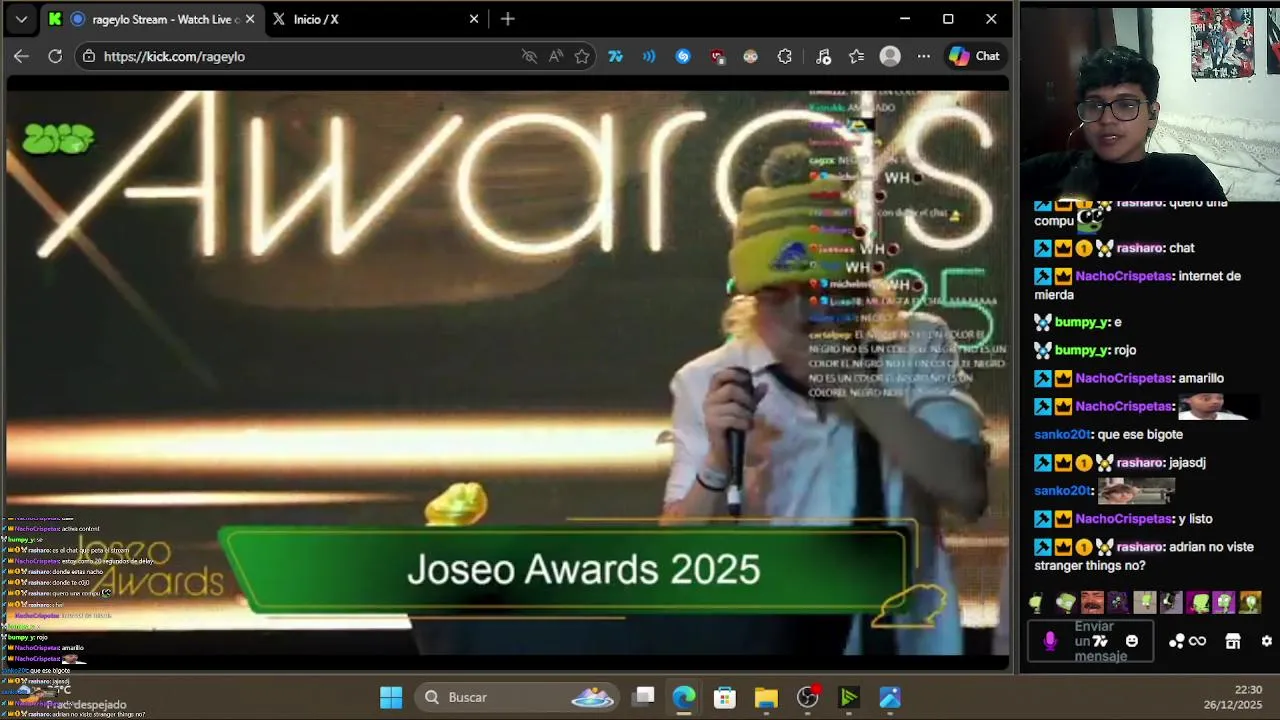Open the chat shop storefront icon
1280x720 pixels.
(1233, 641)
